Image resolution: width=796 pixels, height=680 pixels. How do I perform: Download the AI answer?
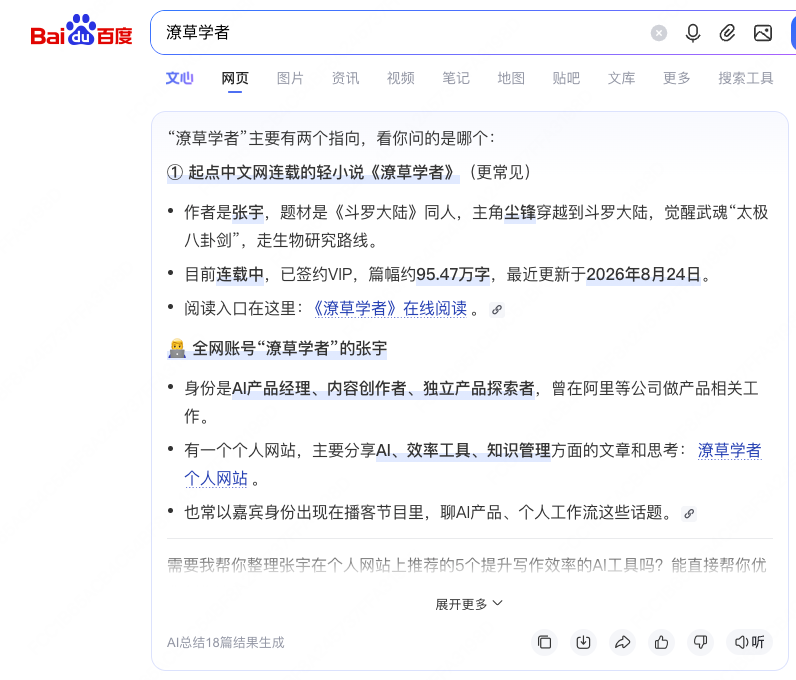click(x=583, y=642)
